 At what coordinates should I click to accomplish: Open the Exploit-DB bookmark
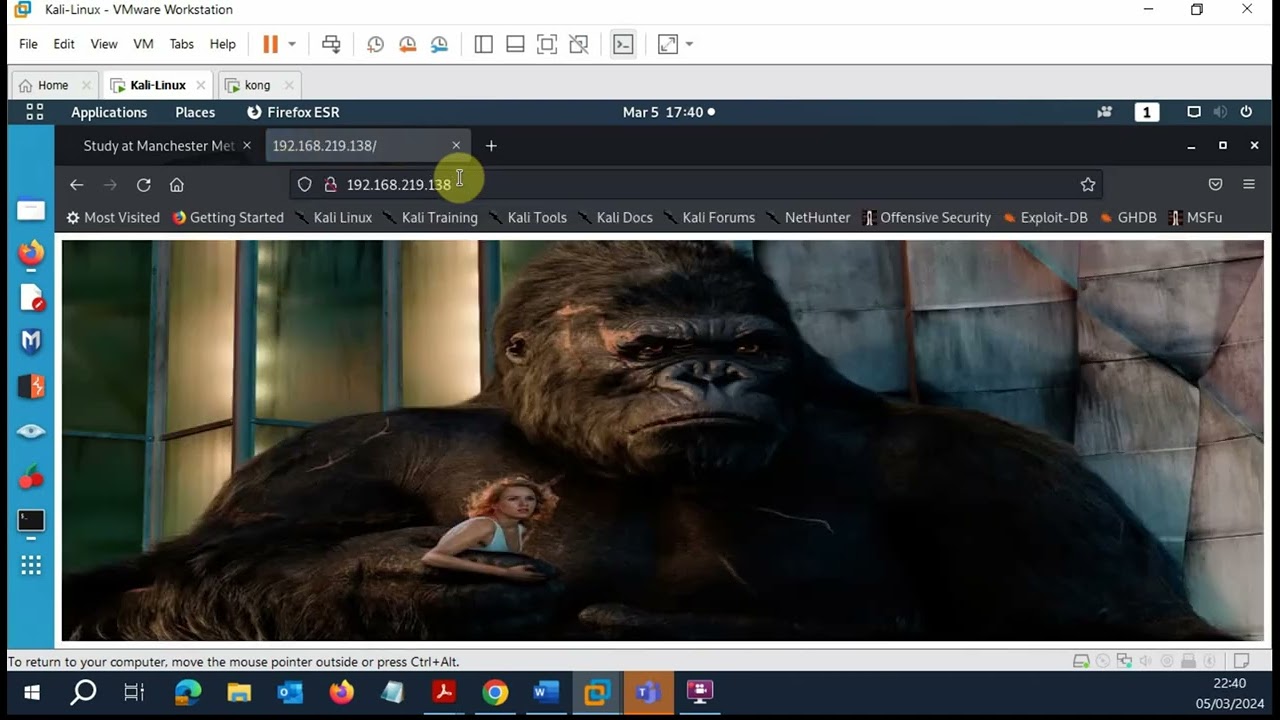pyautogui.click(x=1045, y=218)
